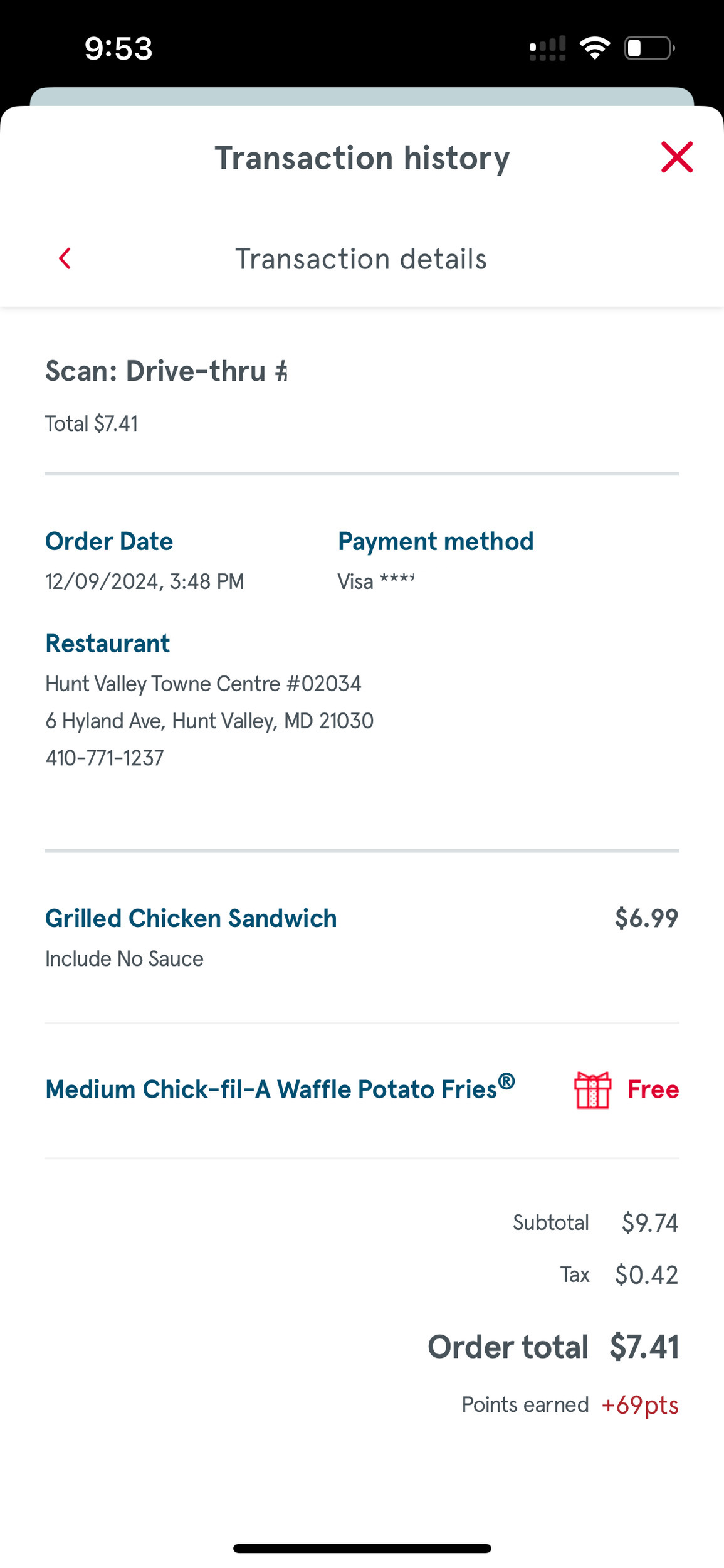Image resolution: width=724 pixels, height=1568 pixels.
Task: Tap the restaurant phone number 410-771-1237
Action: click(x=105, y=758)
